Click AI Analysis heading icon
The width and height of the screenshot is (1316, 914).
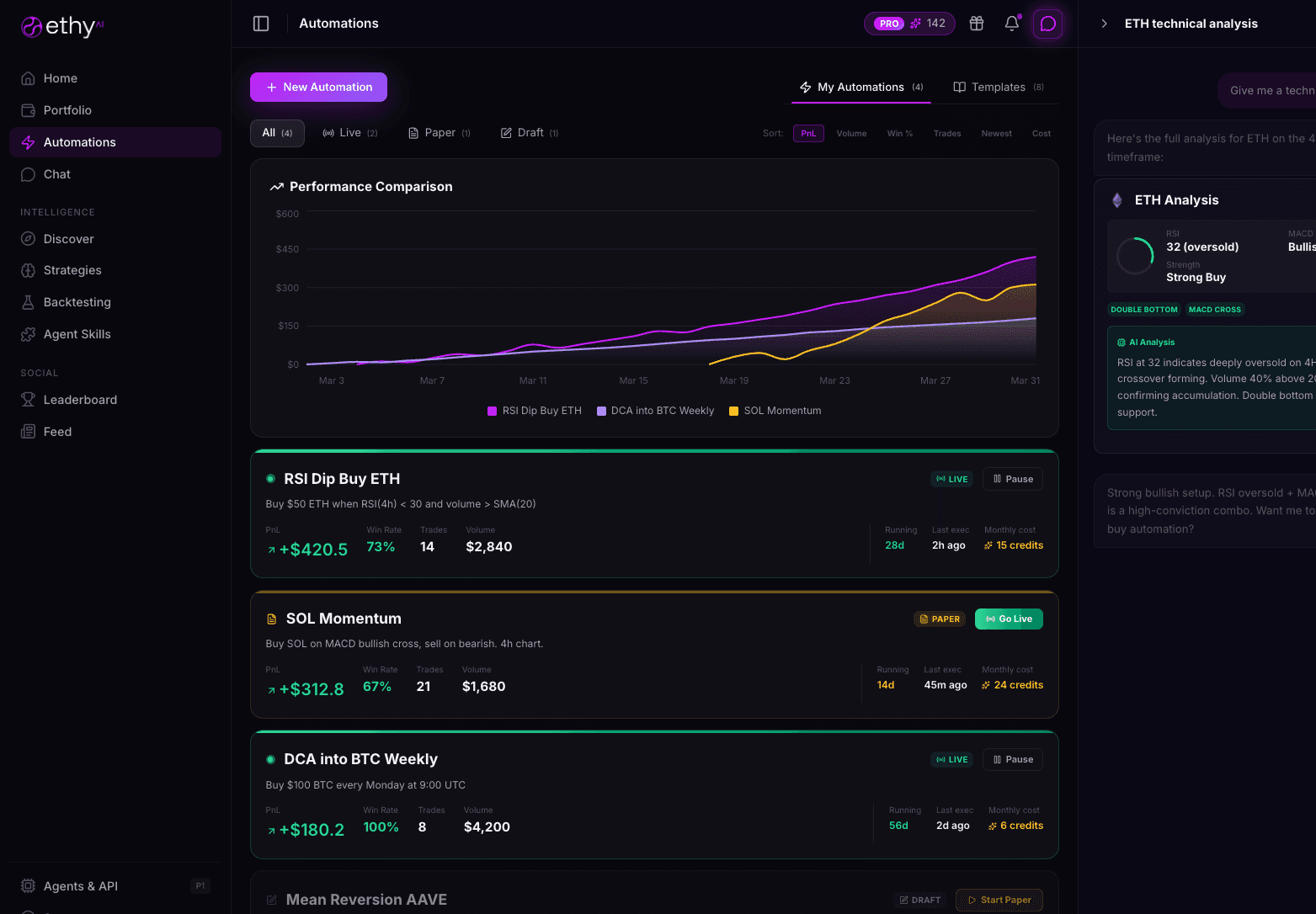(1122, 343)
